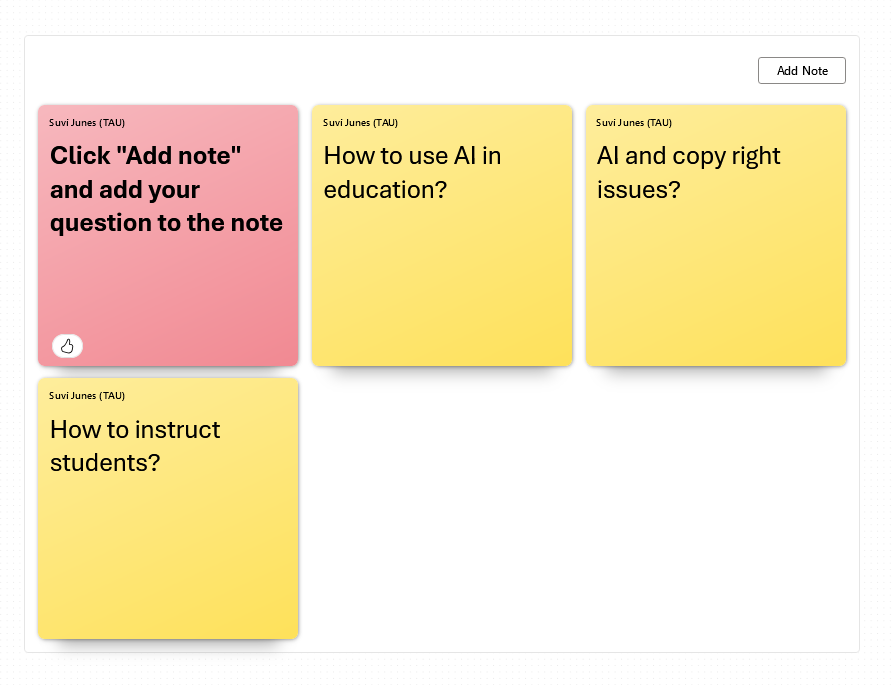This screenshot has height=685, width=892.
Task: Like the pink instruction note with thumbs-up
Action: pyautogui.click(x=67, y=346)
